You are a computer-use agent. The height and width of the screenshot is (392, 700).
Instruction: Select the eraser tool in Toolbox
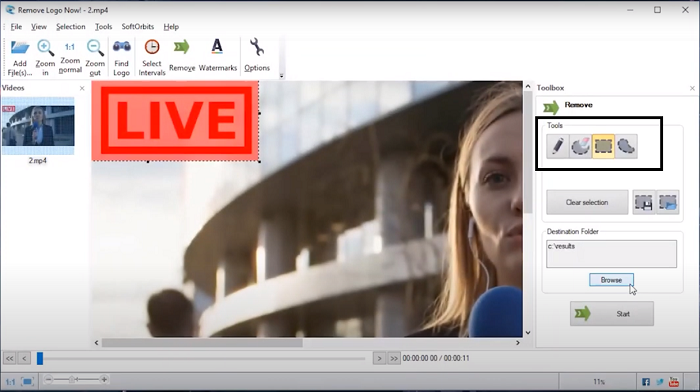580,146
